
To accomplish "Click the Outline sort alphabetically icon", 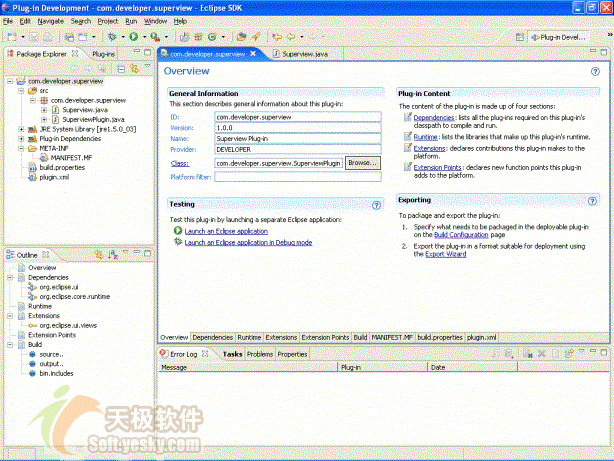I will point(113,255).
